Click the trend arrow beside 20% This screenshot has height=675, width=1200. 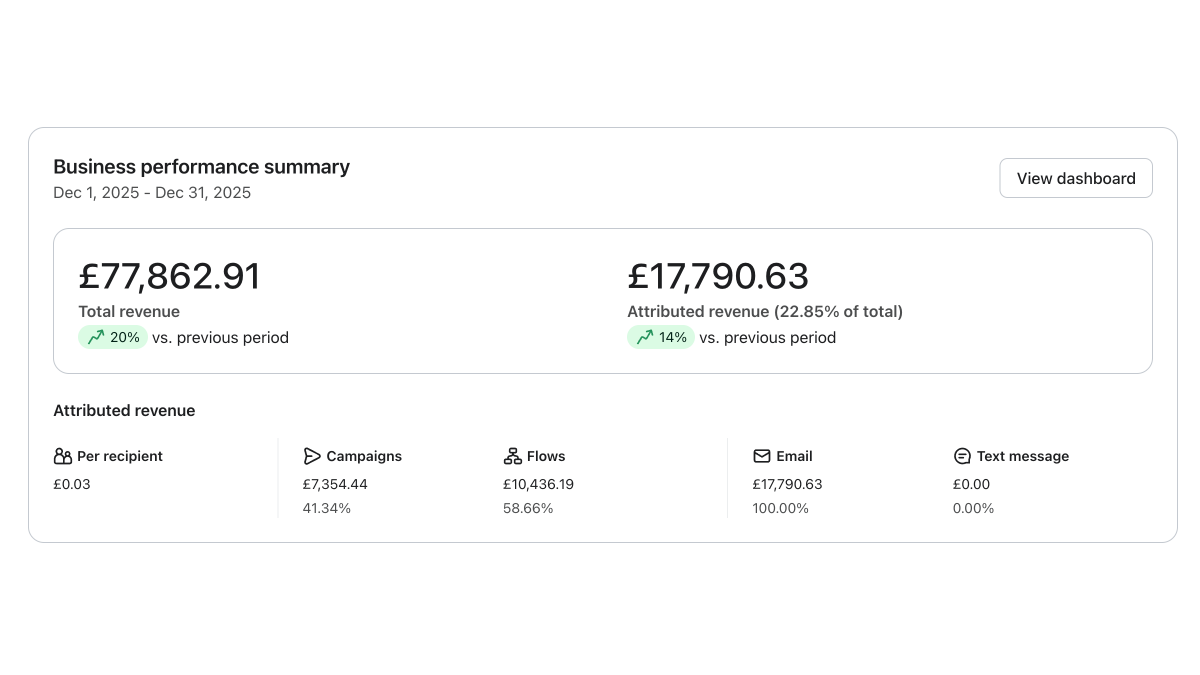96,338
